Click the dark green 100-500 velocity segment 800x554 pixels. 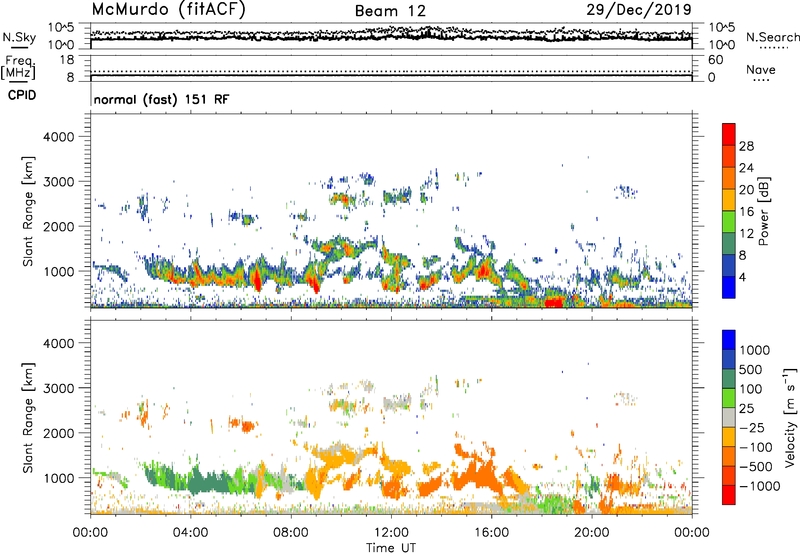[729, 379]
